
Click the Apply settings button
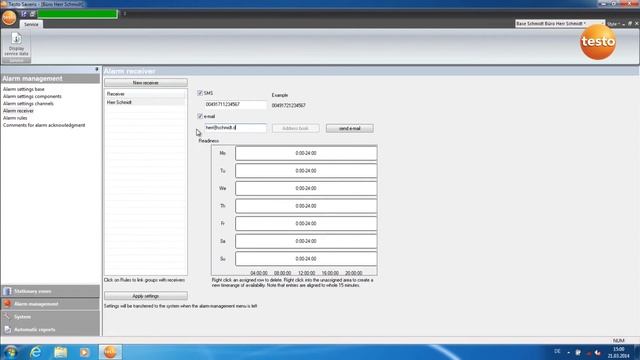(146, 296)
